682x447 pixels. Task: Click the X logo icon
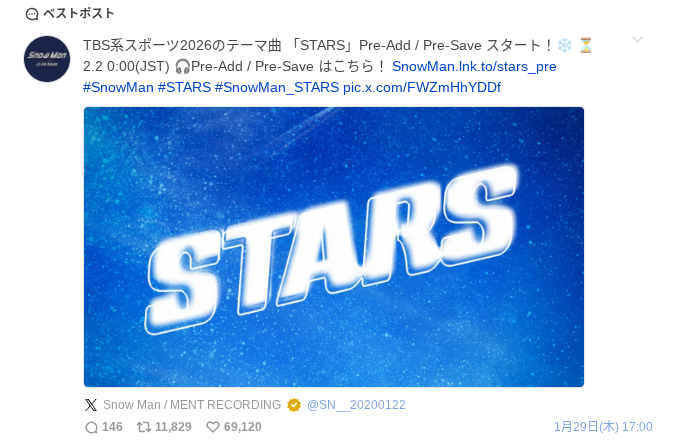click(x=91, y=405)
